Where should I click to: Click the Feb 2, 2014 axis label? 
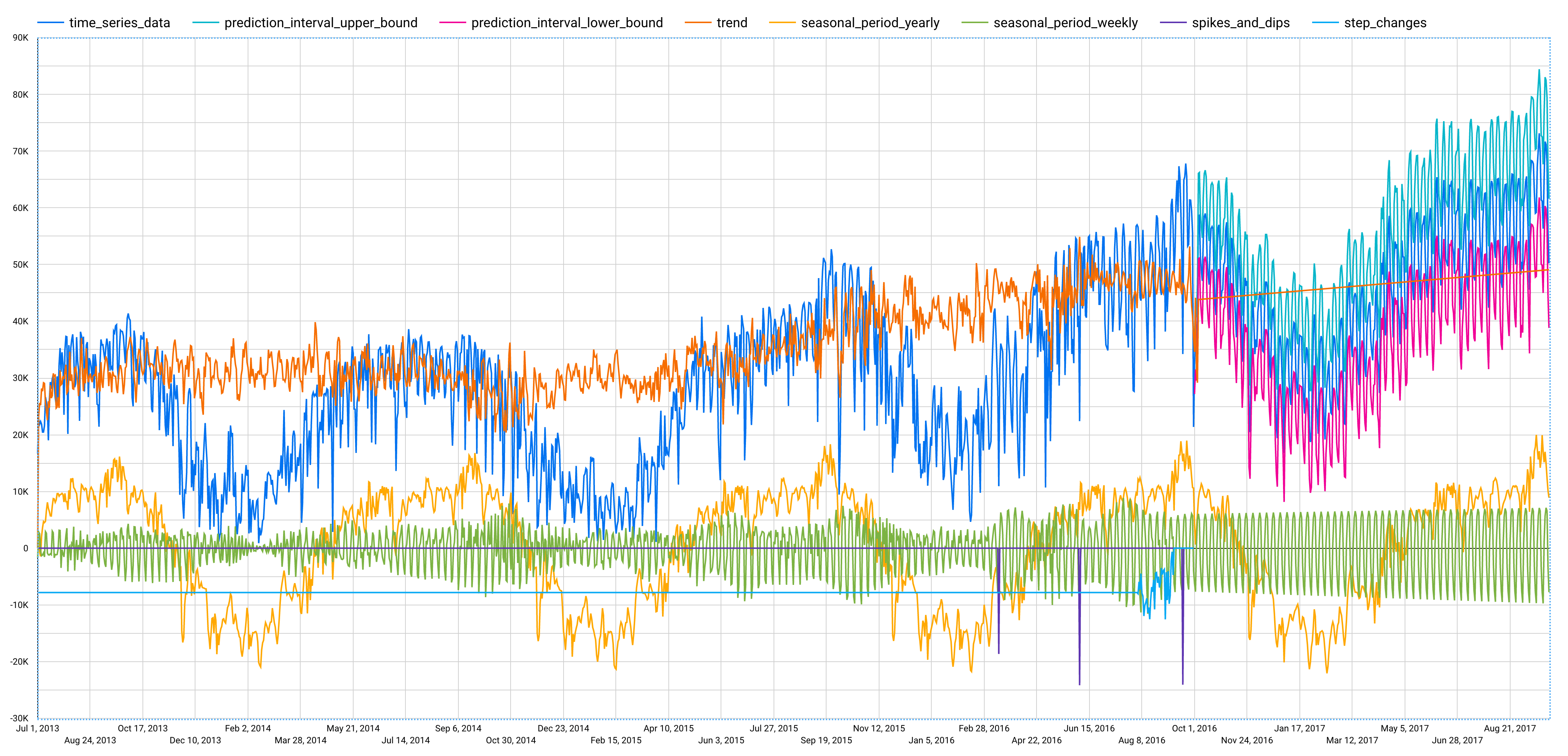[248, 728]
